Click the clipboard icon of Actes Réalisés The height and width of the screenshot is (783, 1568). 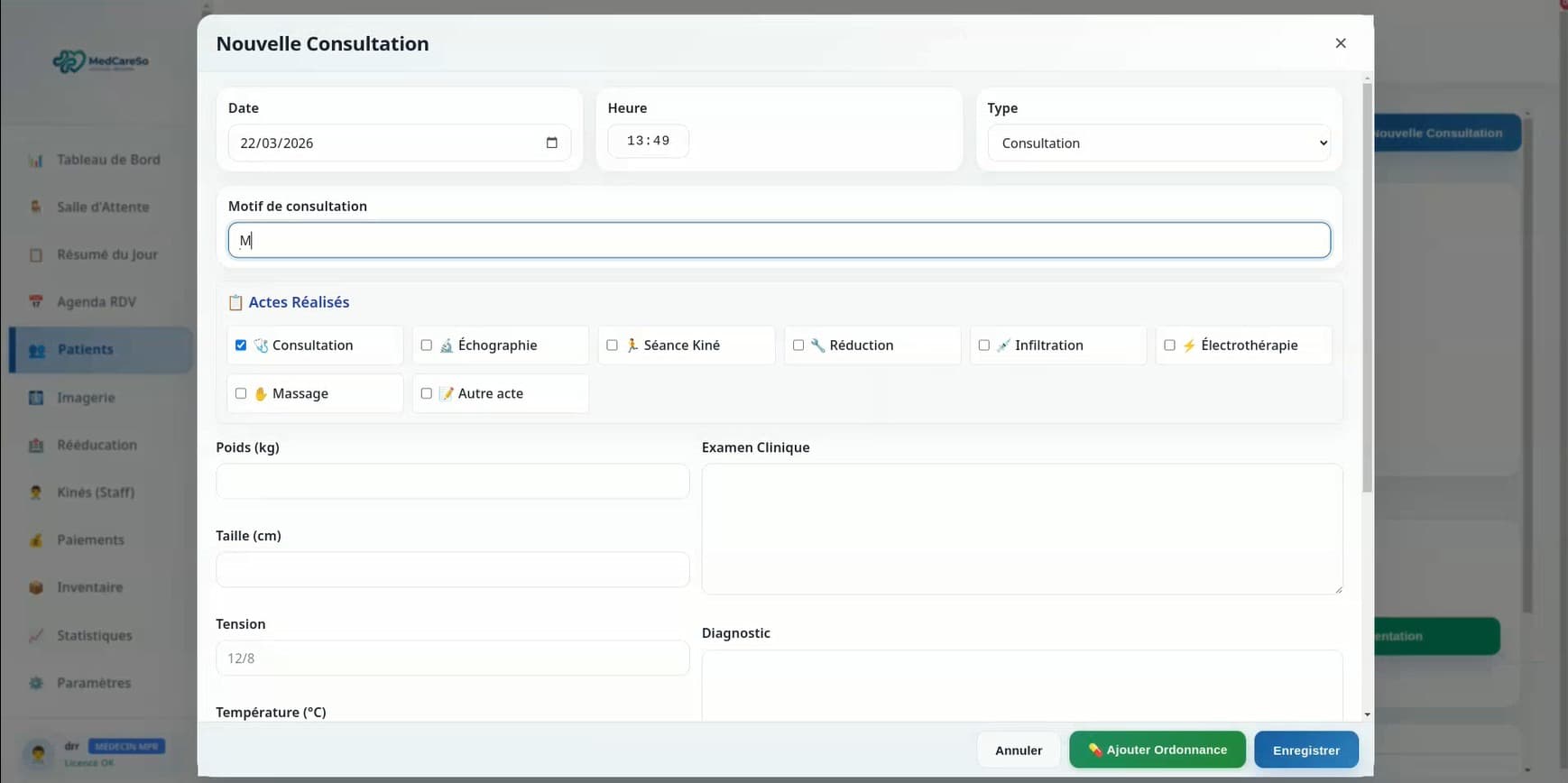point(235,302)
